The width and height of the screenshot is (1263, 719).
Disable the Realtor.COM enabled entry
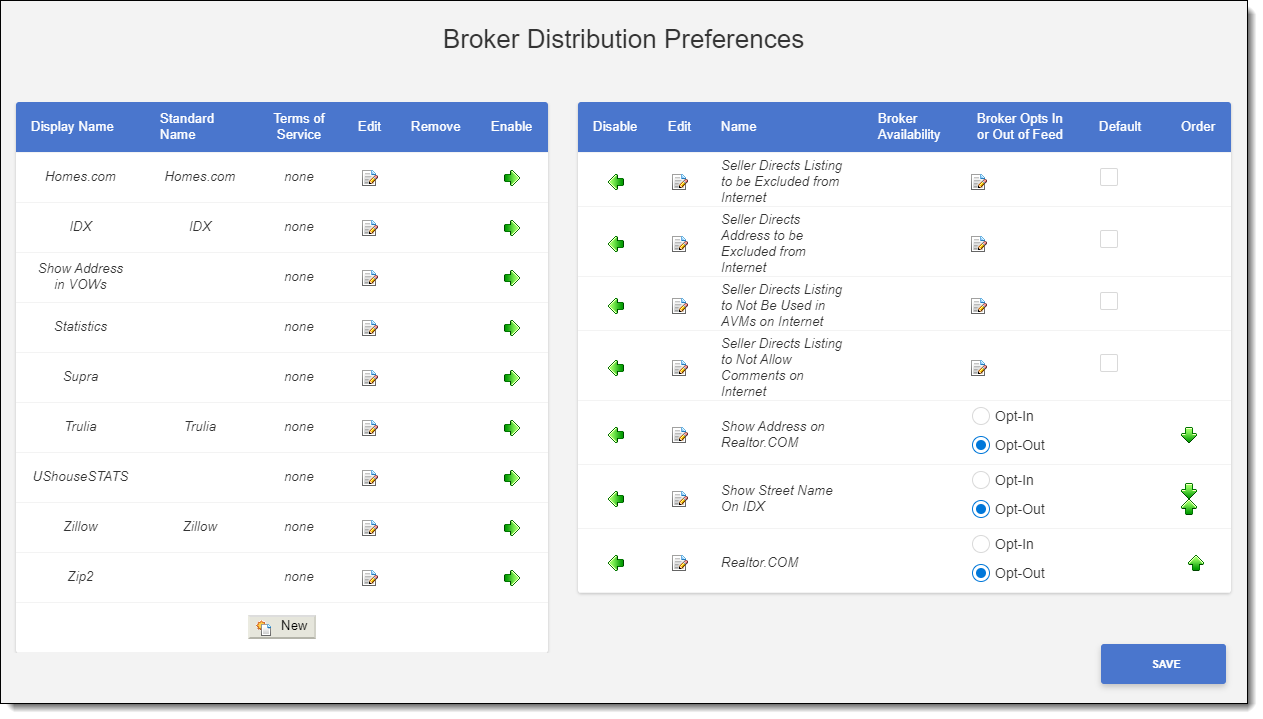[x=616, y=563]
